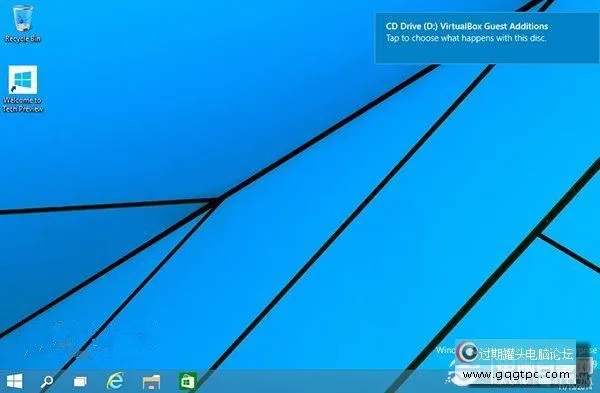Open the Start menu button
The image size is (600, 393).
click(x=15, y=381)
